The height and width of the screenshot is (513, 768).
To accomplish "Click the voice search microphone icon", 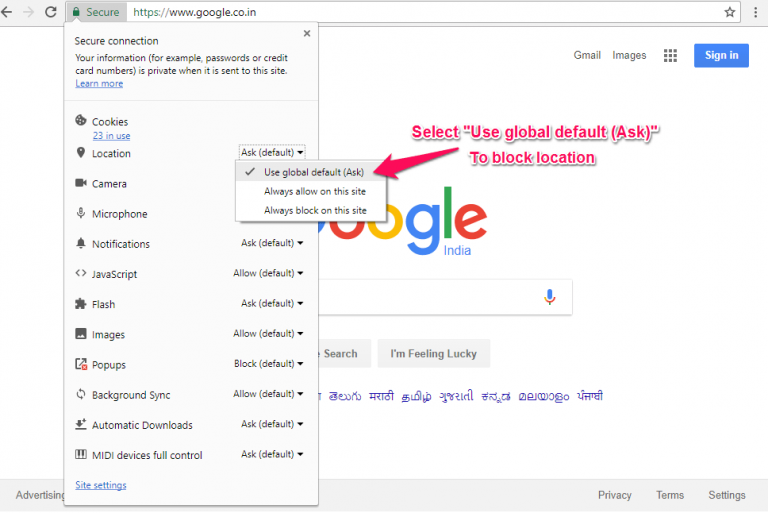I will click(550, 297).
